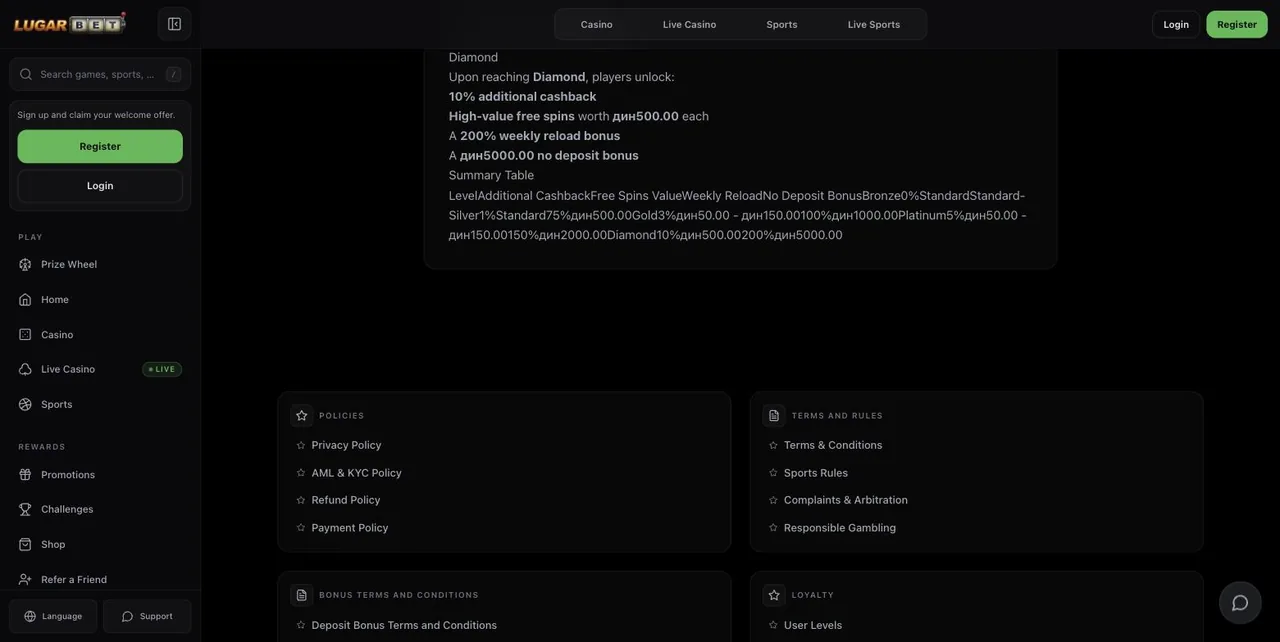Open the Language selector button
This screenshot has width=1280, height=642.
53,617
